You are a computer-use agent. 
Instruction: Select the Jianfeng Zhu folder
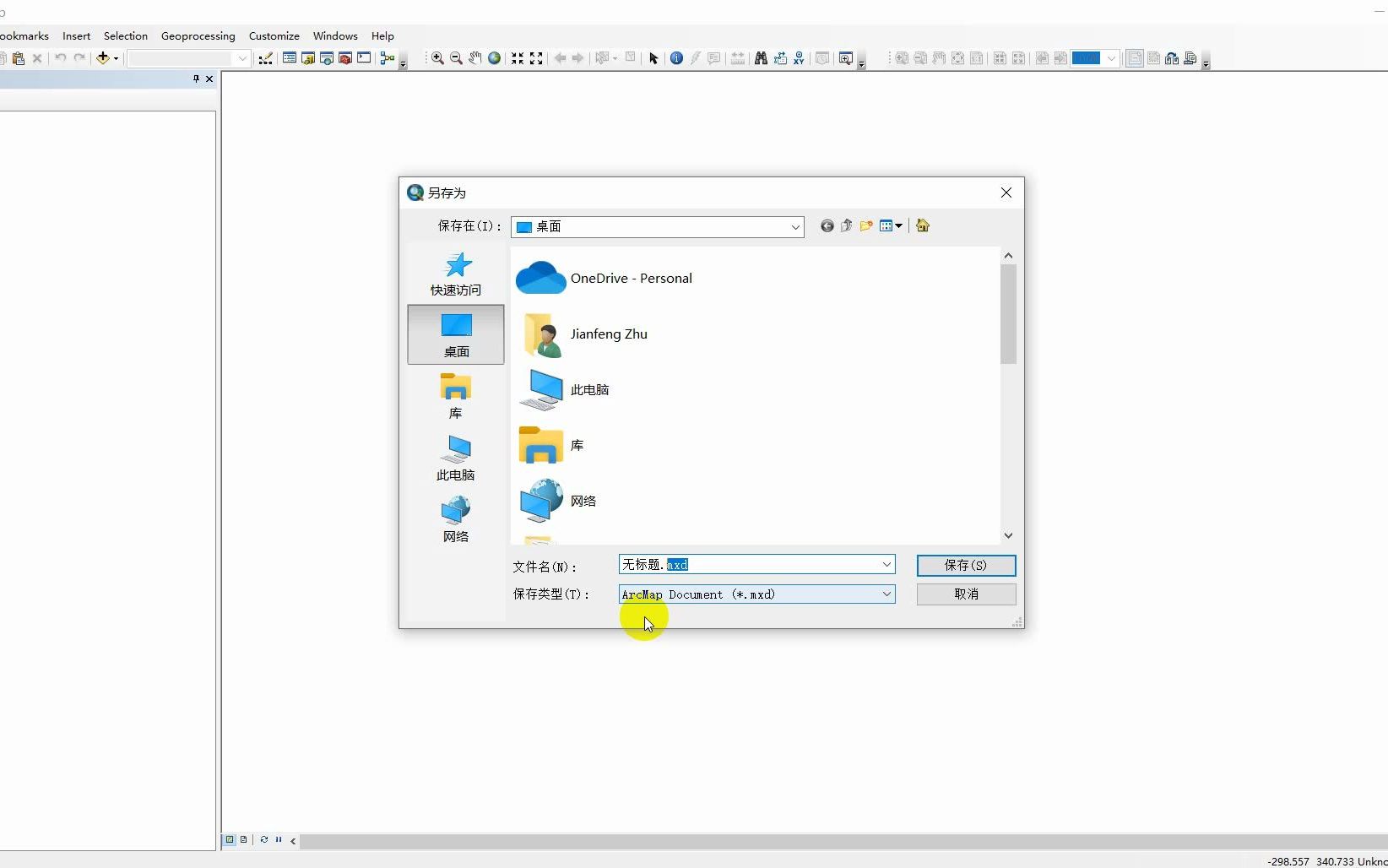coord(583,334)
